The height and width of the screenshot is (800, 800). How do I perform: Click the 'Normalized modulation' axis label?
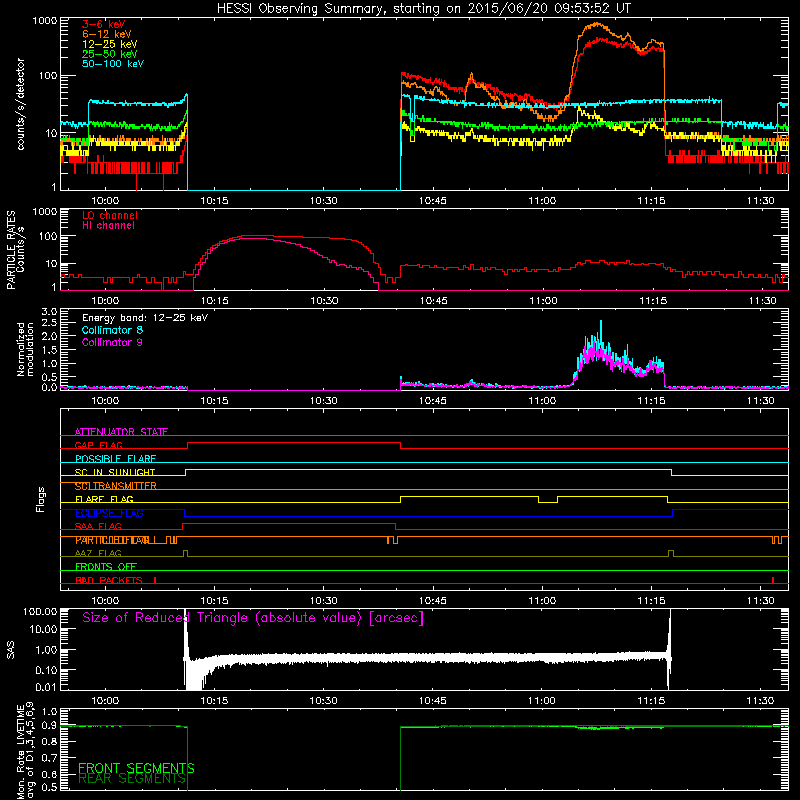click(26, 349)
